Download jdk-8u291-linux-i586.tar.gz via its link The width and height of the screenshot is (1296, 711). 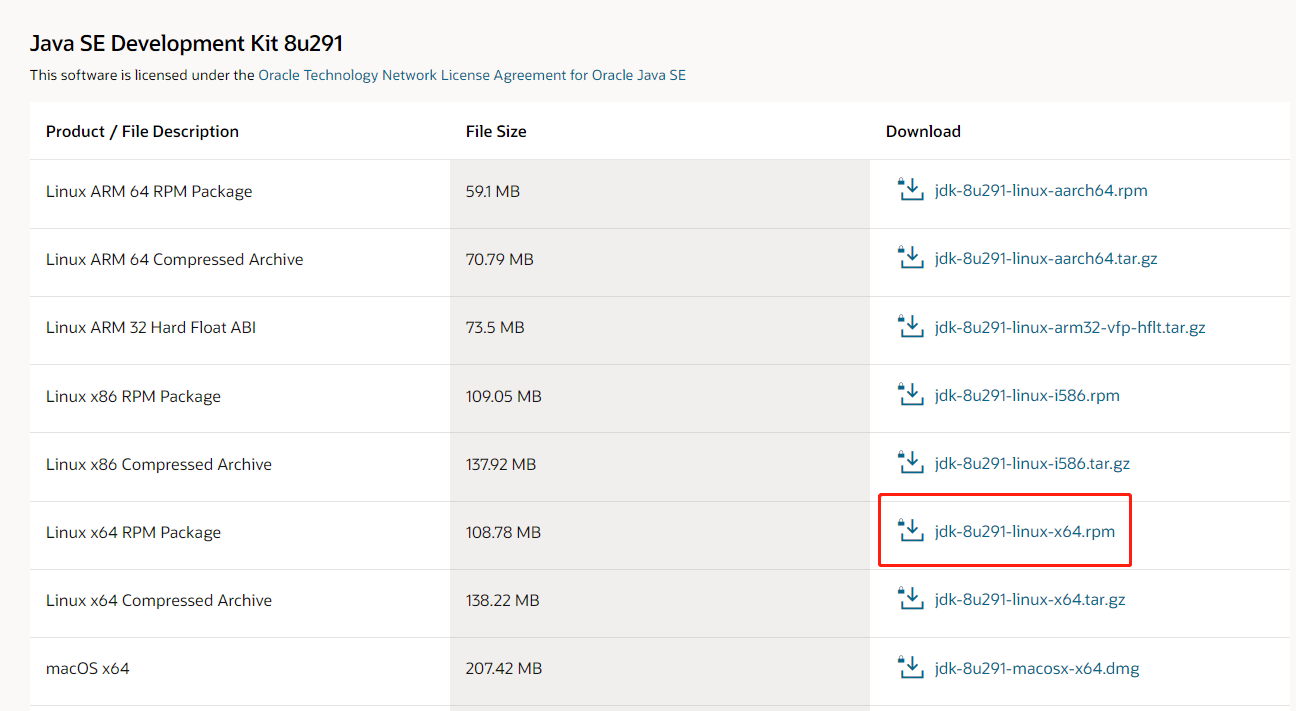[x=1032, y=463]
